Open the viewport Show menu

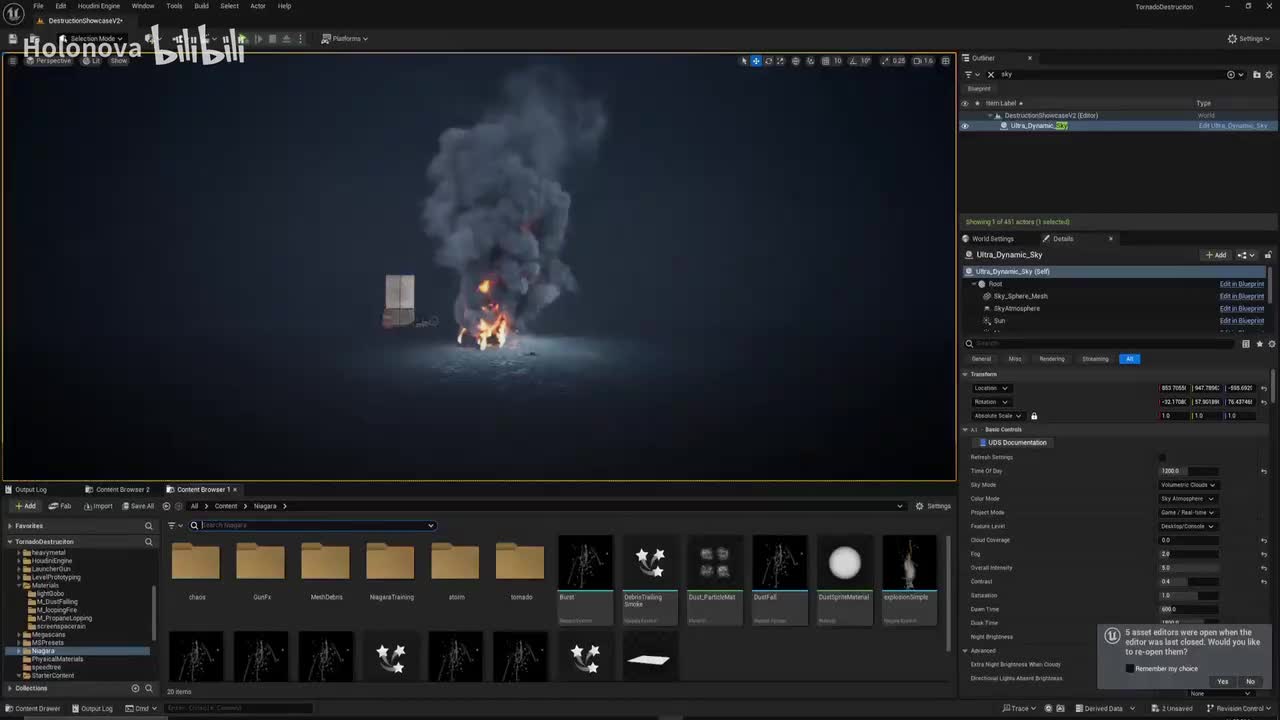pos(119,61)
